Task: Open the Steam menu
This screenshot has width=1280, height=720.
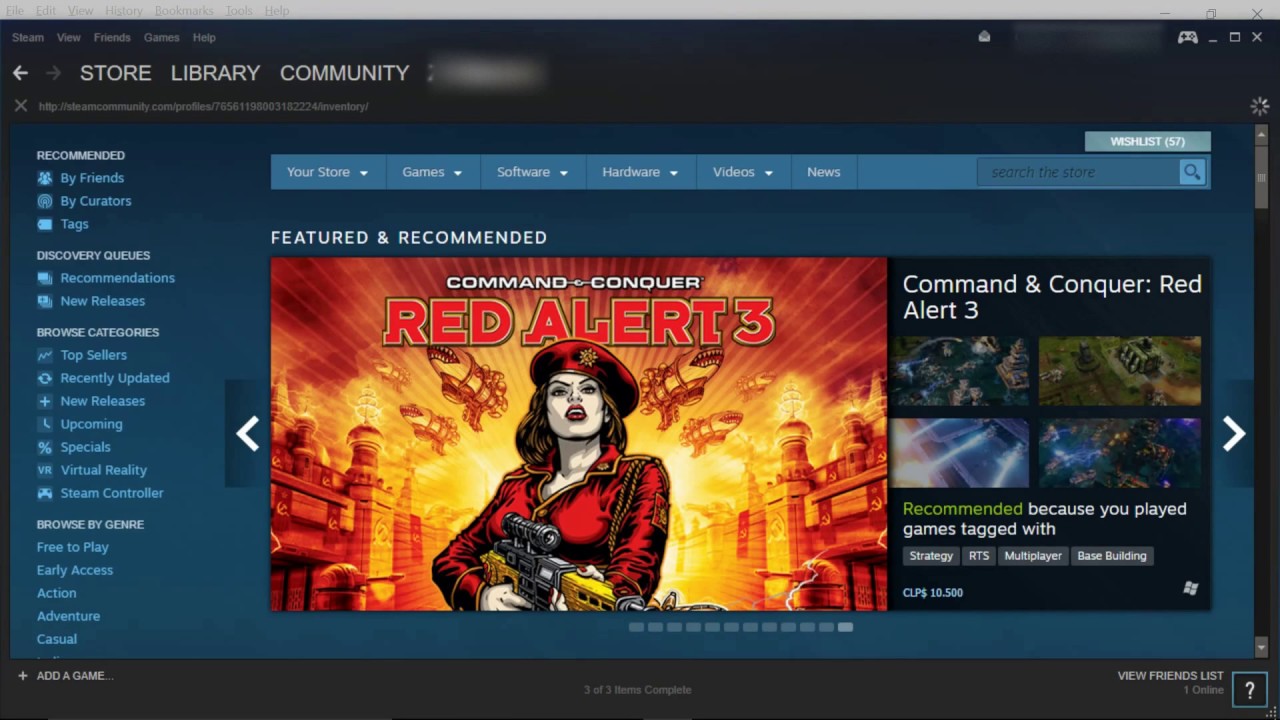Action: point(28,37)
